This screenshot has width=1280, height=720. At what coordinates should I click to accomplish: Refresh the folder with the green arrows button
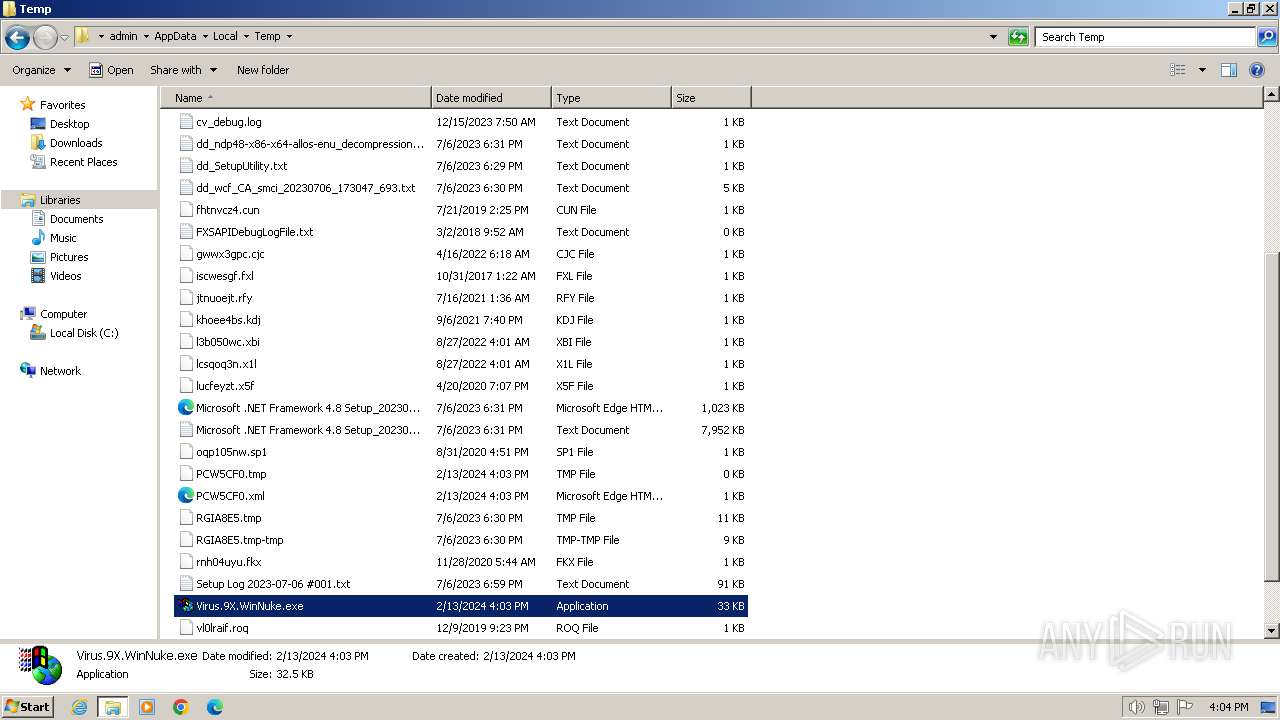(x=1018, y=37)
